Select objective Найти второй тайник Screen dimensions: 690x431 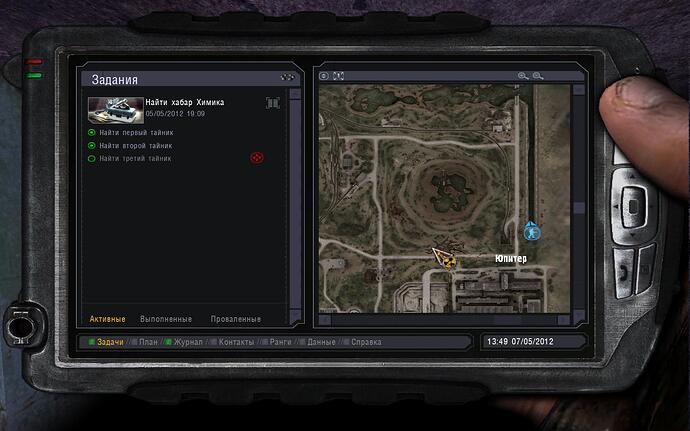click(x=132, y=145)
